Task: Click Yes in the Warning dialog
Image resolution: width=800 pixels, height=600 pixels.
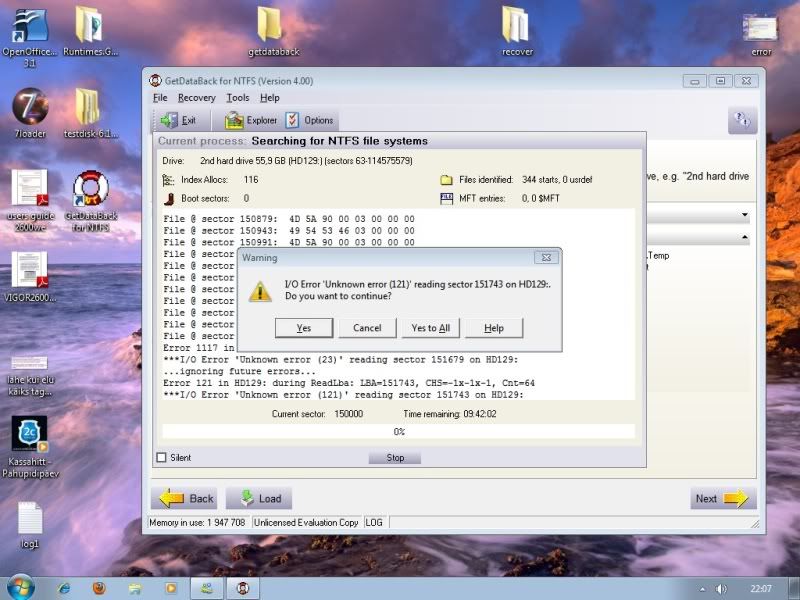Action: click(304, 328)
